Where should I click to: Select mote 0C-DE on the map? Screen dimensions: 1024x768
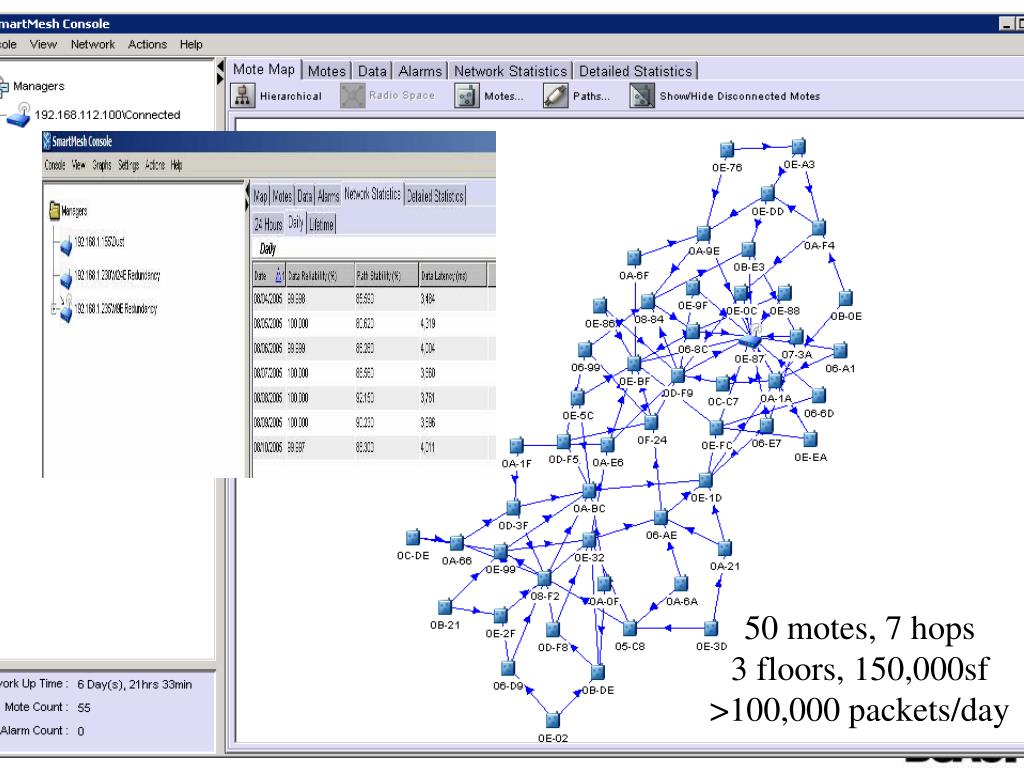pos(413,537)
